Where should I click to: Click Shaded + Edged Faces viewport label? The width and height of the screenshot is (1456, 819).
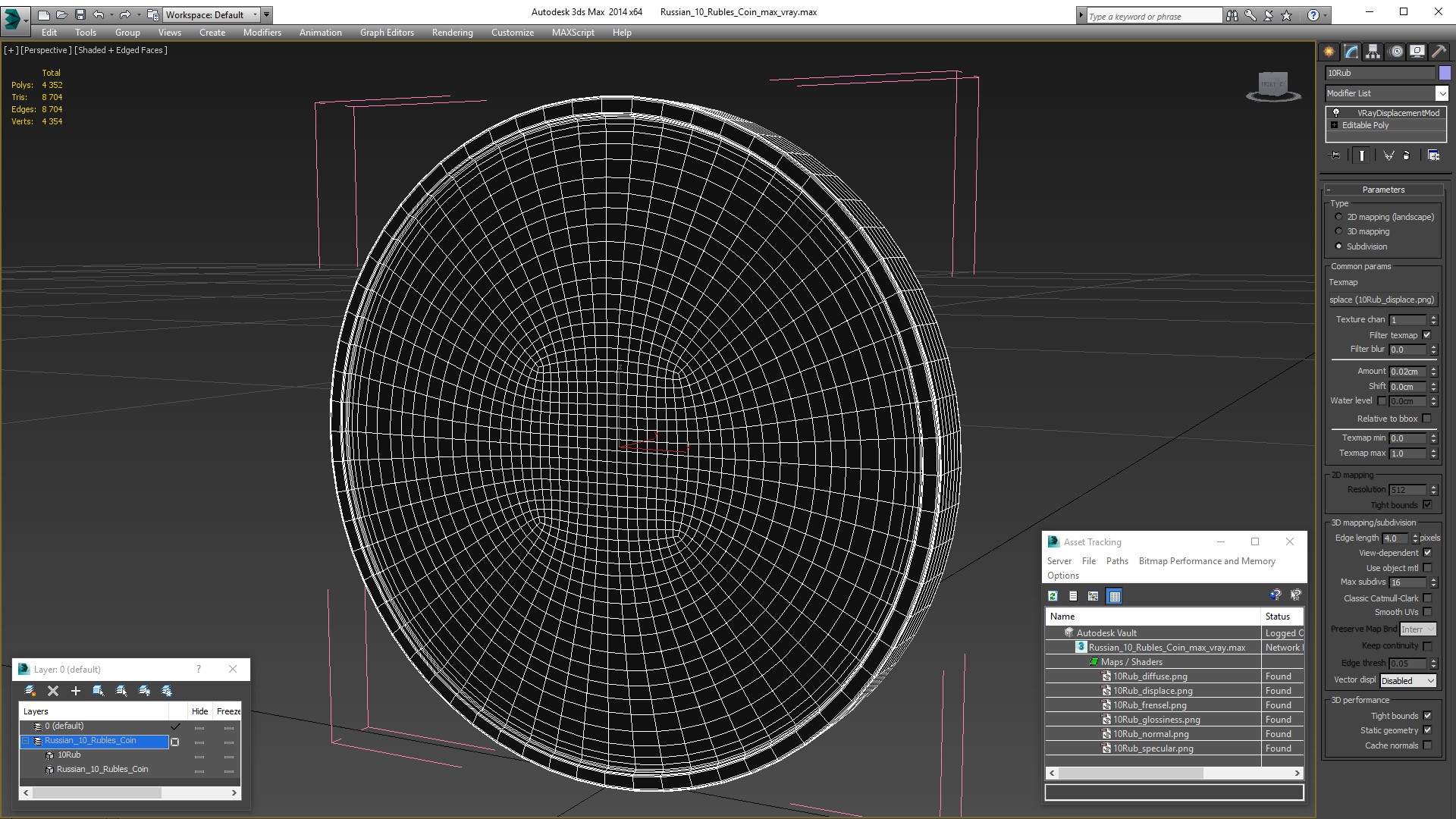121,50
